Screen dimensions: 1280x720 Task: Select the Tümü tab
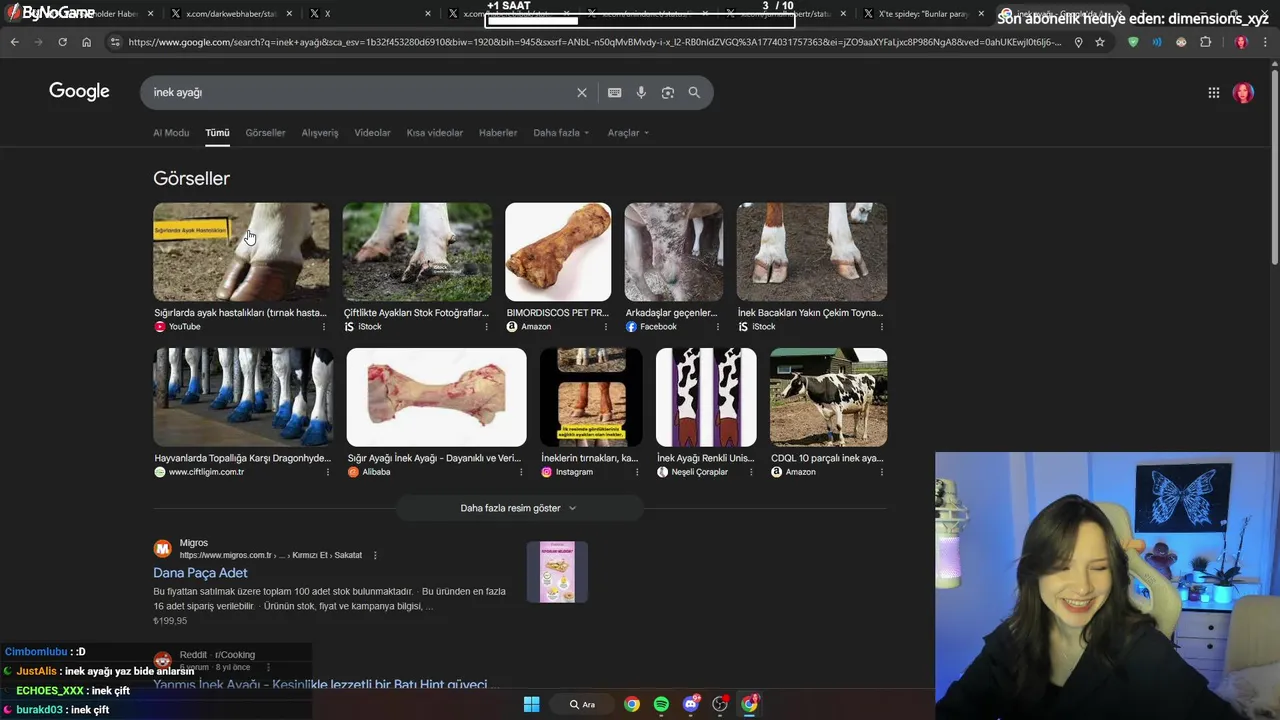[x=217, y=133]
